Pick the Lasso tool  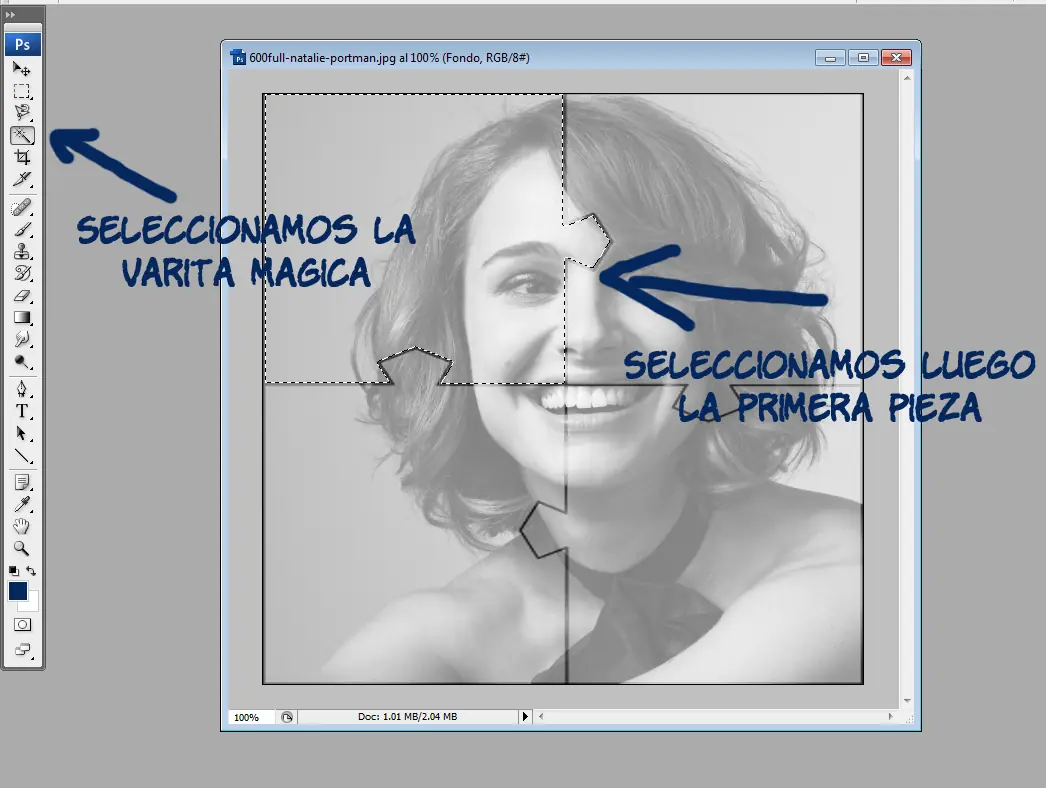coord(21,113)
